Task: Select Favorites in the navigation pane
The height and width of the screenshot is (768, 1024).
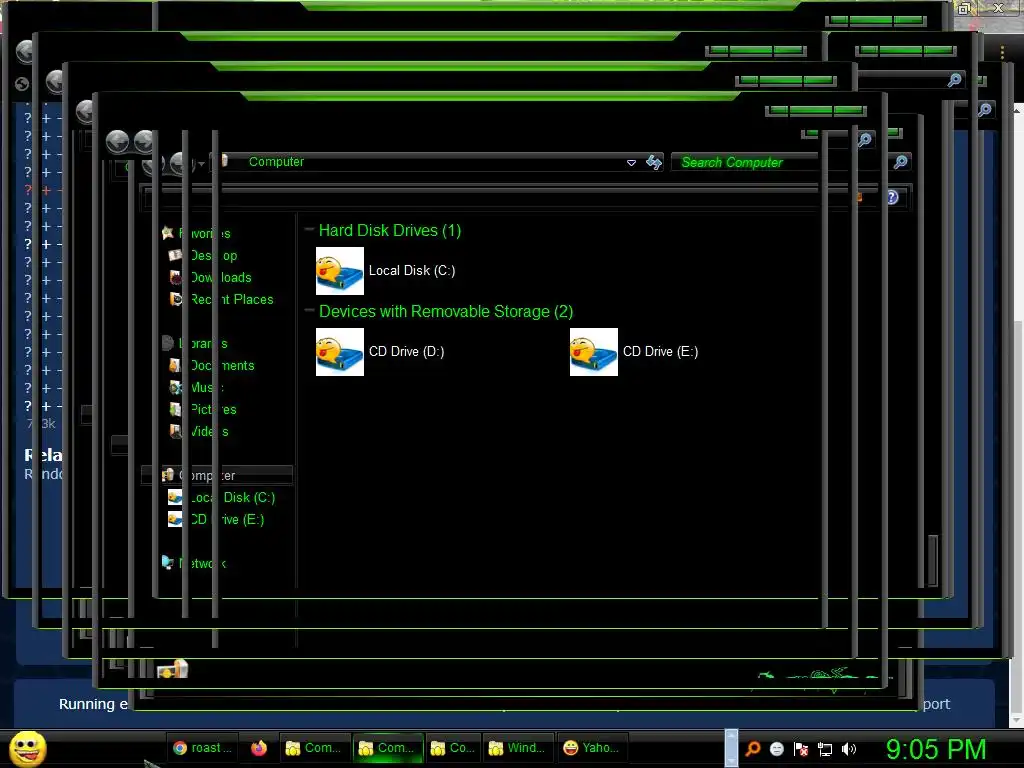Action: (x=196, y=233)
